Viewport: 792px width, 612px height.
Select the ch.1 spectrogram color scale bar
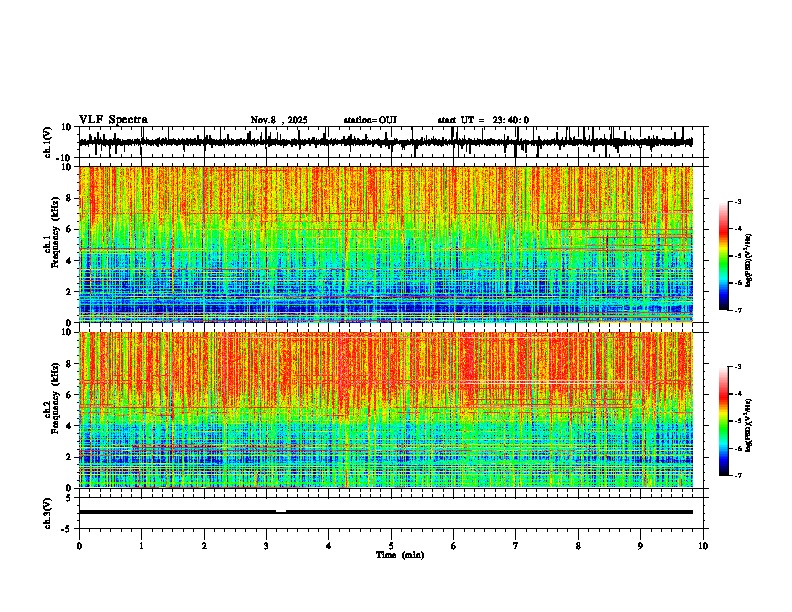(x=723, y=256)
